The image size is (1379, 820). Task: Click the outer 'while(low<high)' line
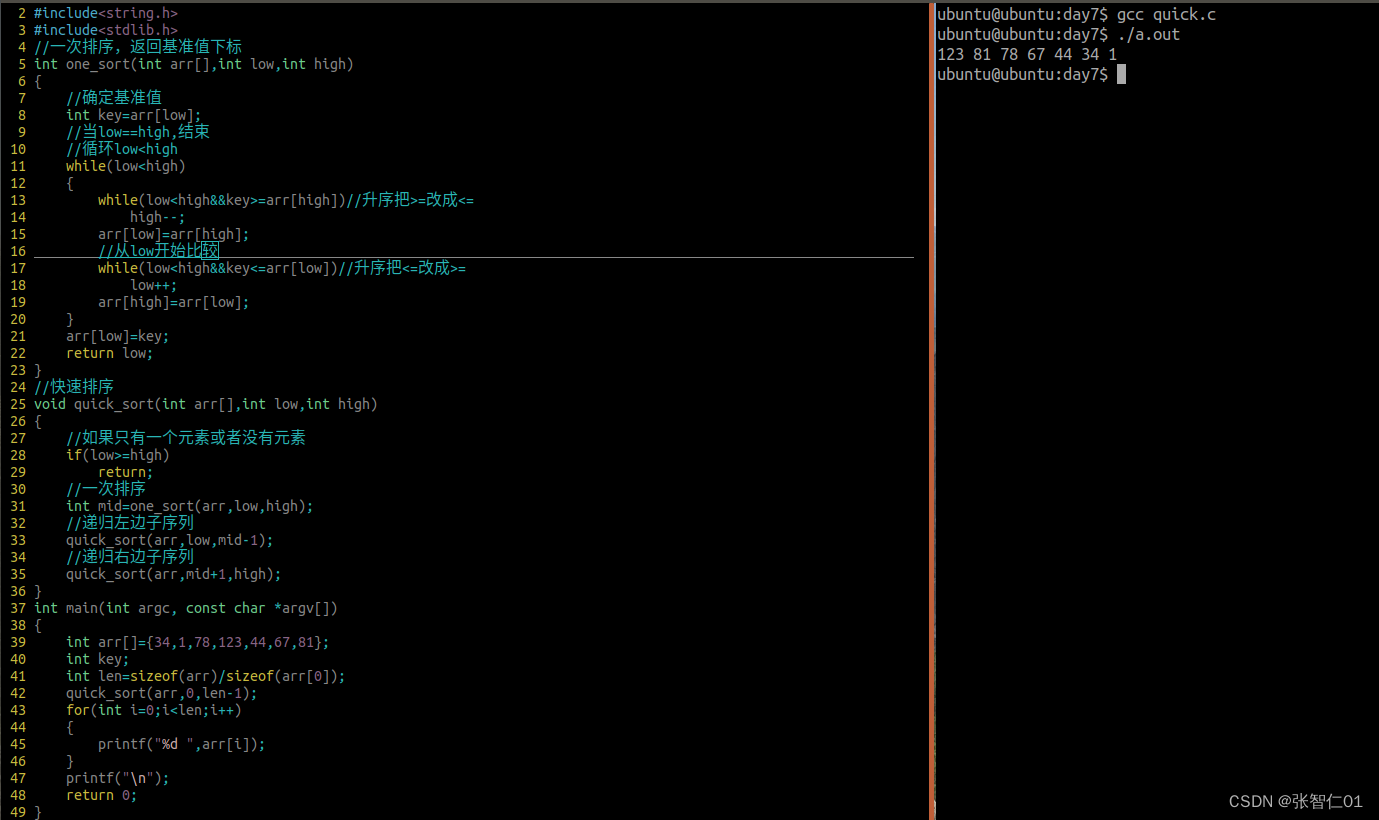tap(126, 166)
